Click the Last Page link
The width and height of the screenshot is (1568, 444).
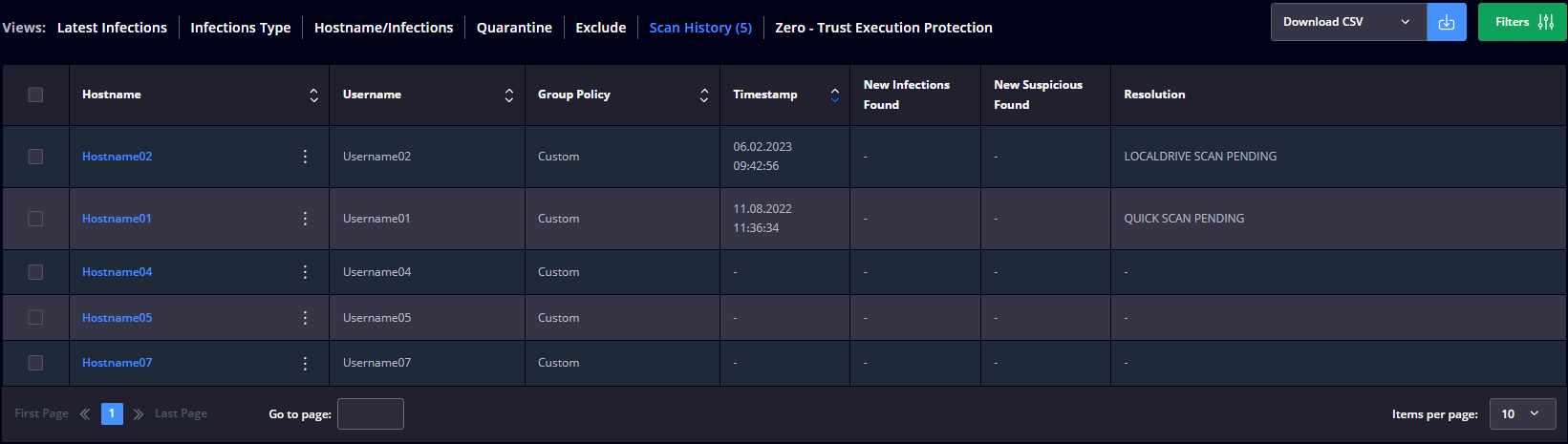181,413
